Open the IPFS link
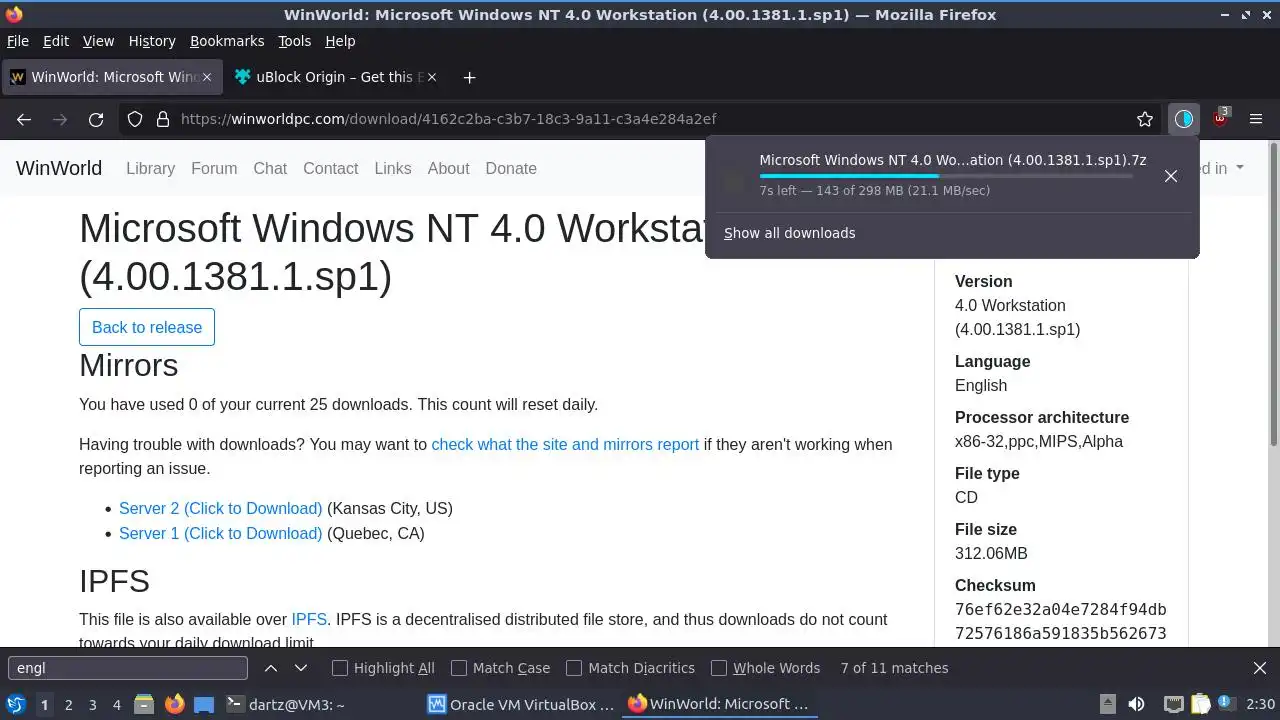1280x720 pixels. point(309,619)
